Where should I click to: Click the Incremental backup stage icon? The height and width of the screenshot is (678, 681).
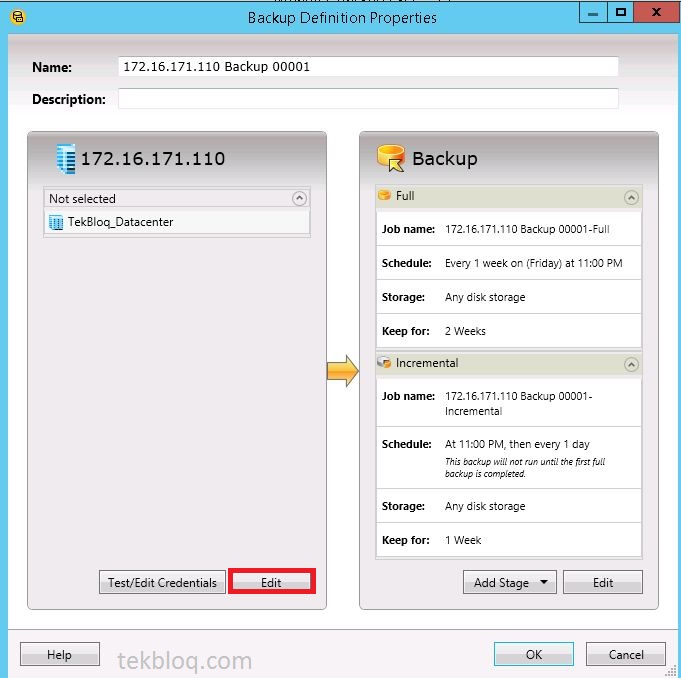pyautogui.click(x=384, y=362)
